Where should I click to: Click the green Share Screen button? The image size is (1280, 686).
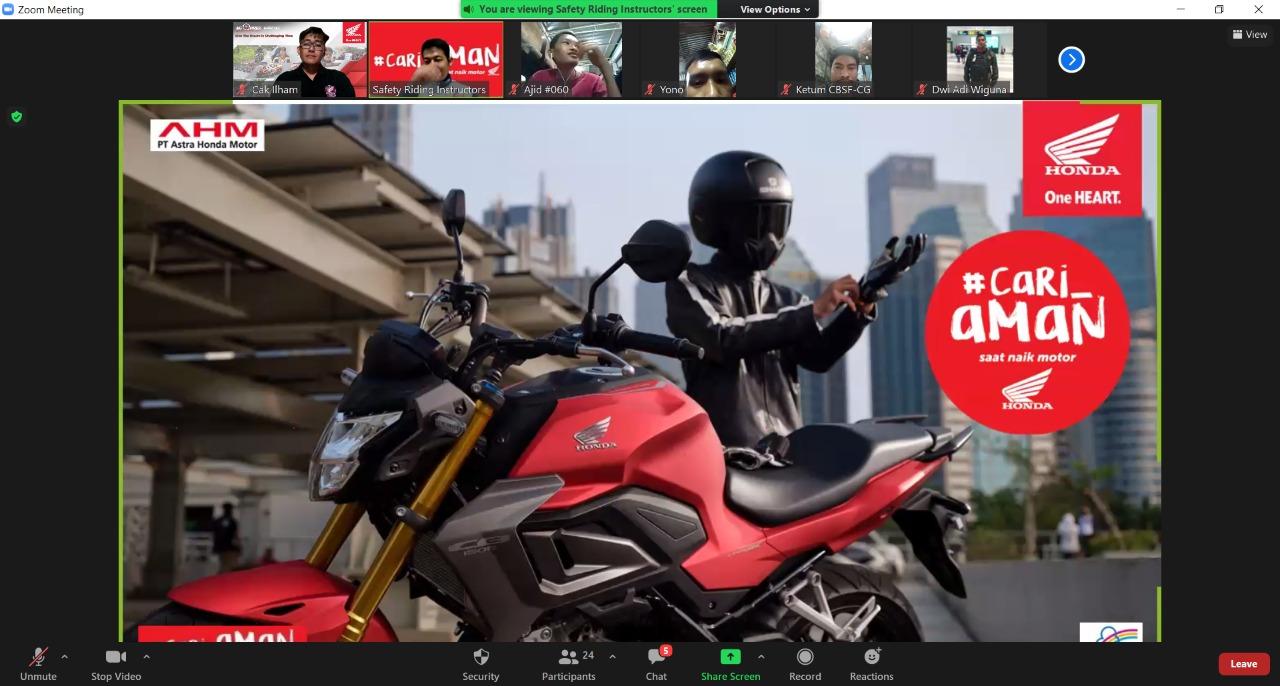731,664
